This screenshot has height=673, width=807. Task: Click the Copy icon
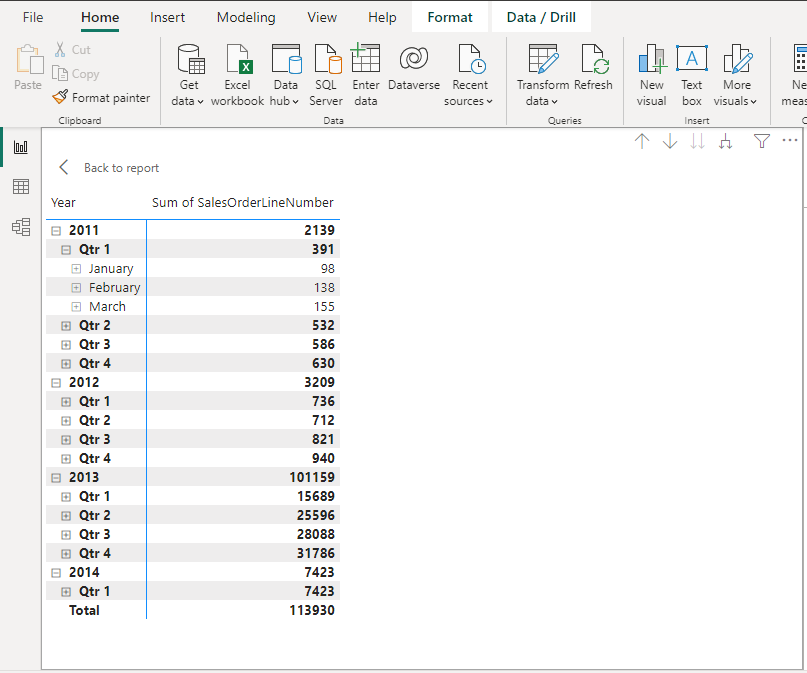[x=60, y=74]
